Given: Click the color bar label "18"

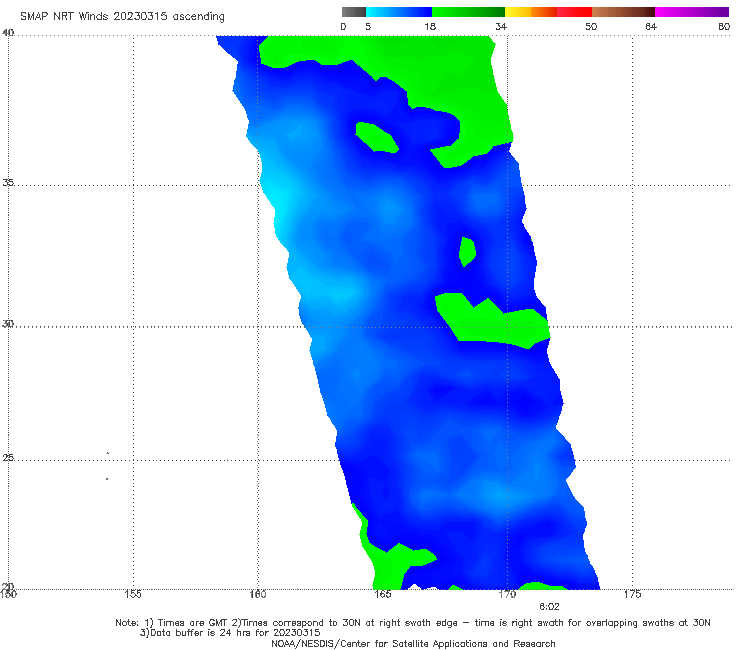Looking at the screenshot, I should click(430, 26).
